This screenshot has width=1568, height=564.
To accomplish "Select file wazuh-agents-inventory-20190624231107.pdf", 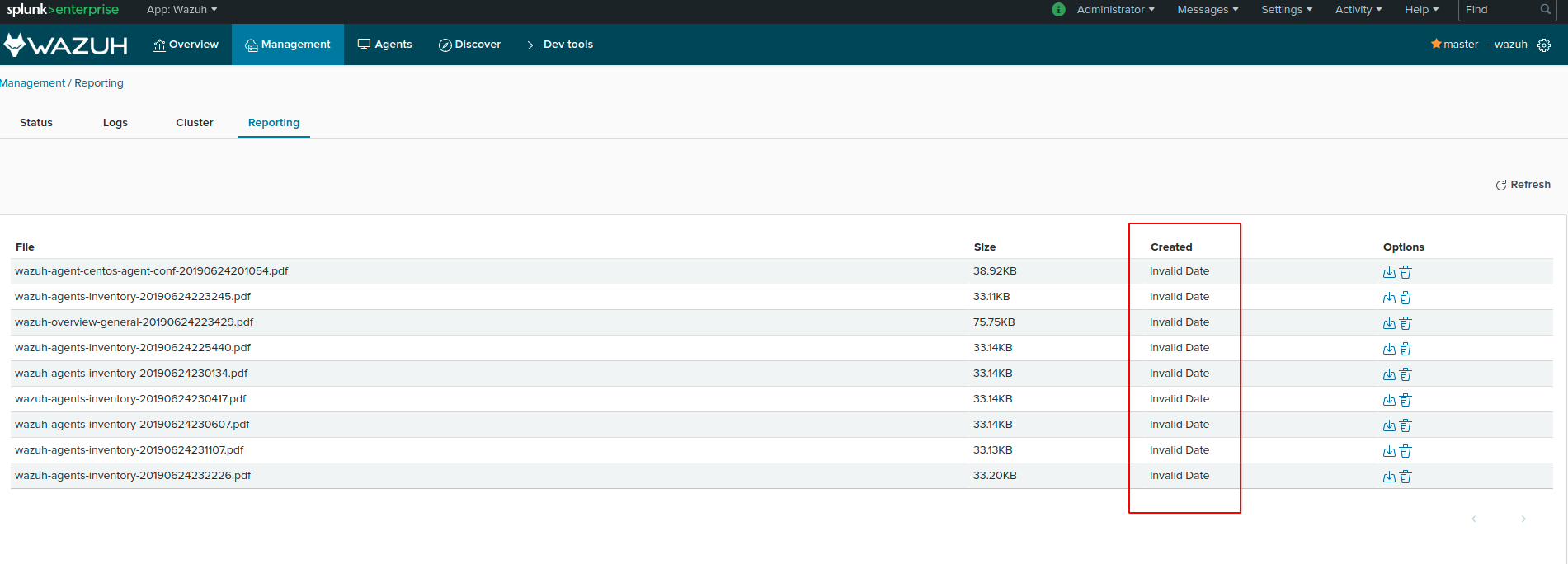I will [x=129, y=450].
